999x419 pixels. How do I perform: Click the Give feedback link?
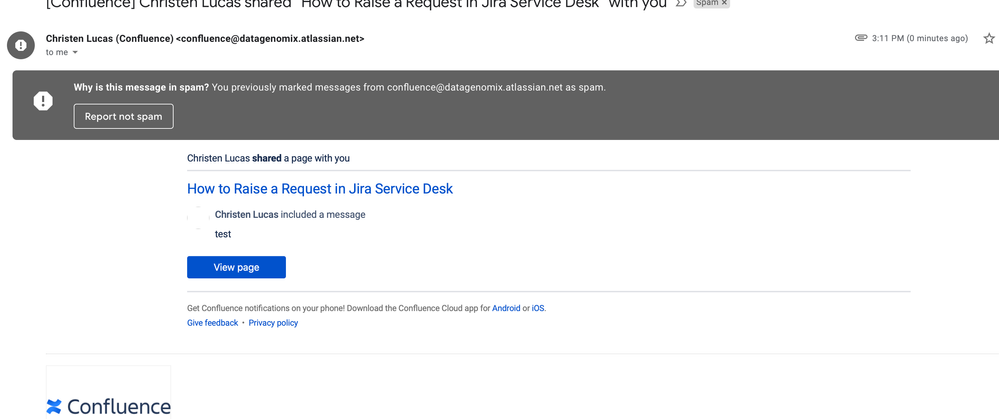pos(212,323)
